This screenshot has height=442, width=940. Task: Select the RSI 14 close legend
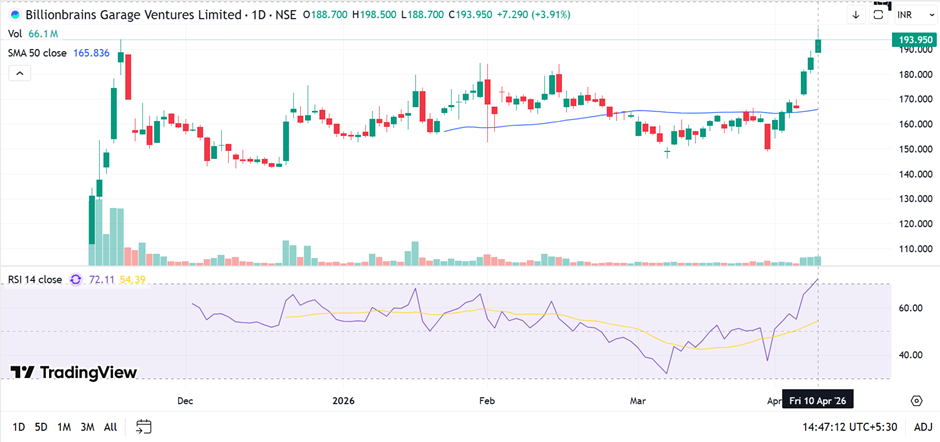coord(35,279)
